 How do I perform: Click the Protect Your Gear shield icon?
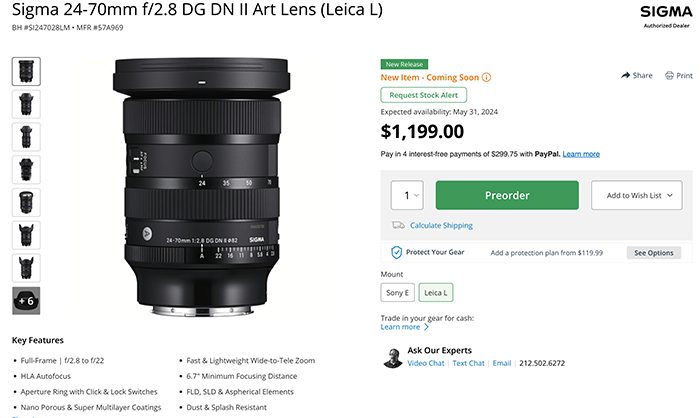[396, 253]
